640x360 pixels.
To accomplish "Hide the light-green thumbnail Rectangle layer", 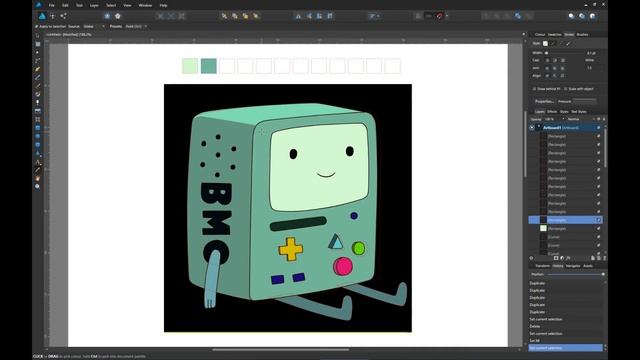I will (x=599, y=229).
